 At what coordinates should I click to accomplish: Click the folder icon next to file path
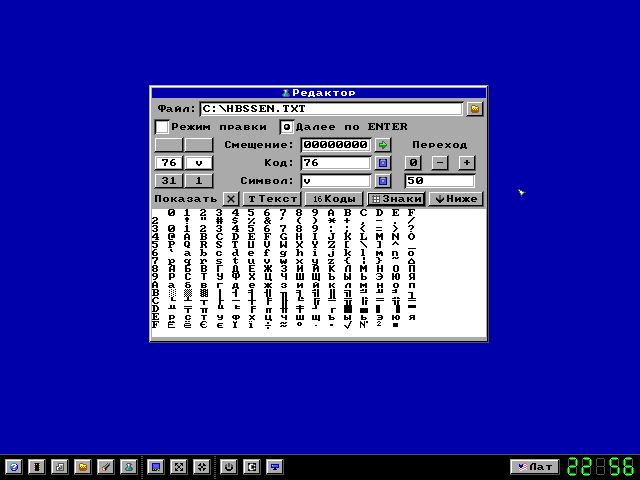pos(475,109)
